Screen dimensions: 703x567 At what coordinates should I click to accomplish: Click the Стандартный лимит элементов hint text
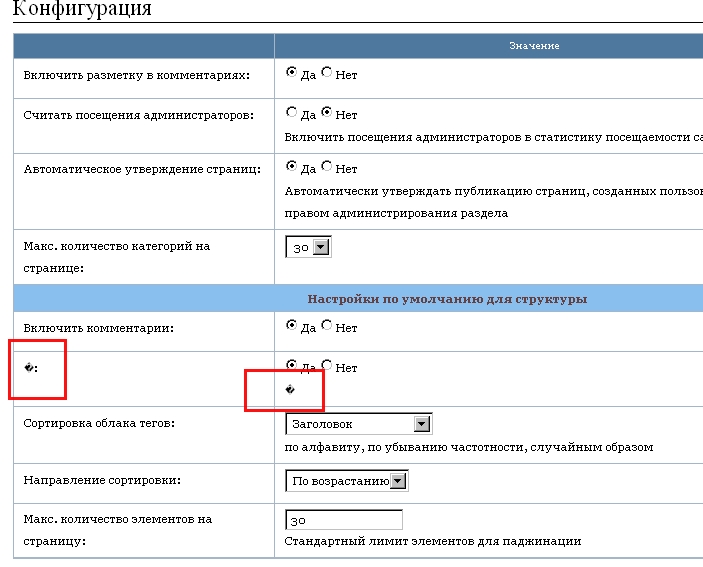(x=432, y=541)
